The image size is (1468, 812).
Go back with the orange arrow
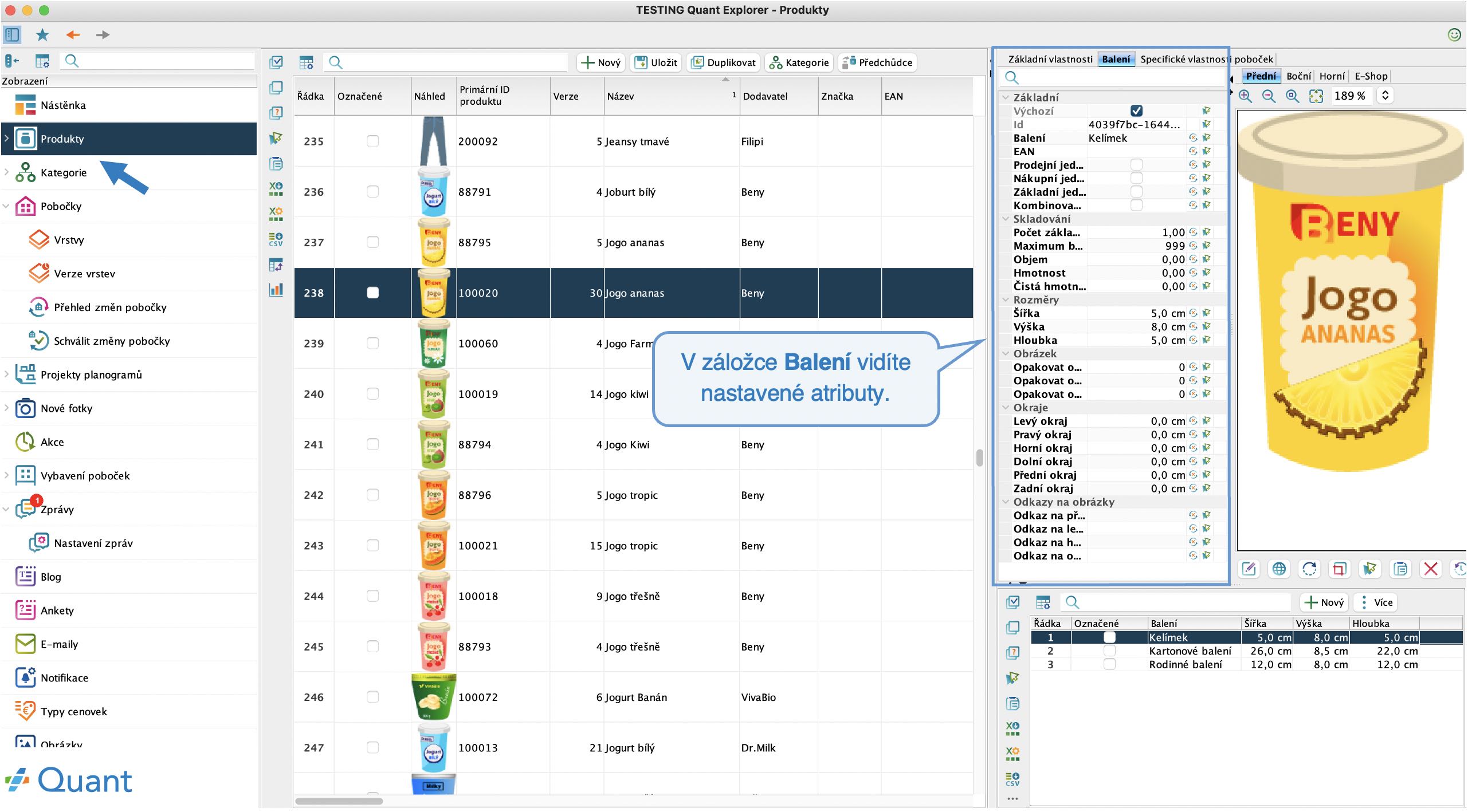pyautogui.click(x=73, y=35)
